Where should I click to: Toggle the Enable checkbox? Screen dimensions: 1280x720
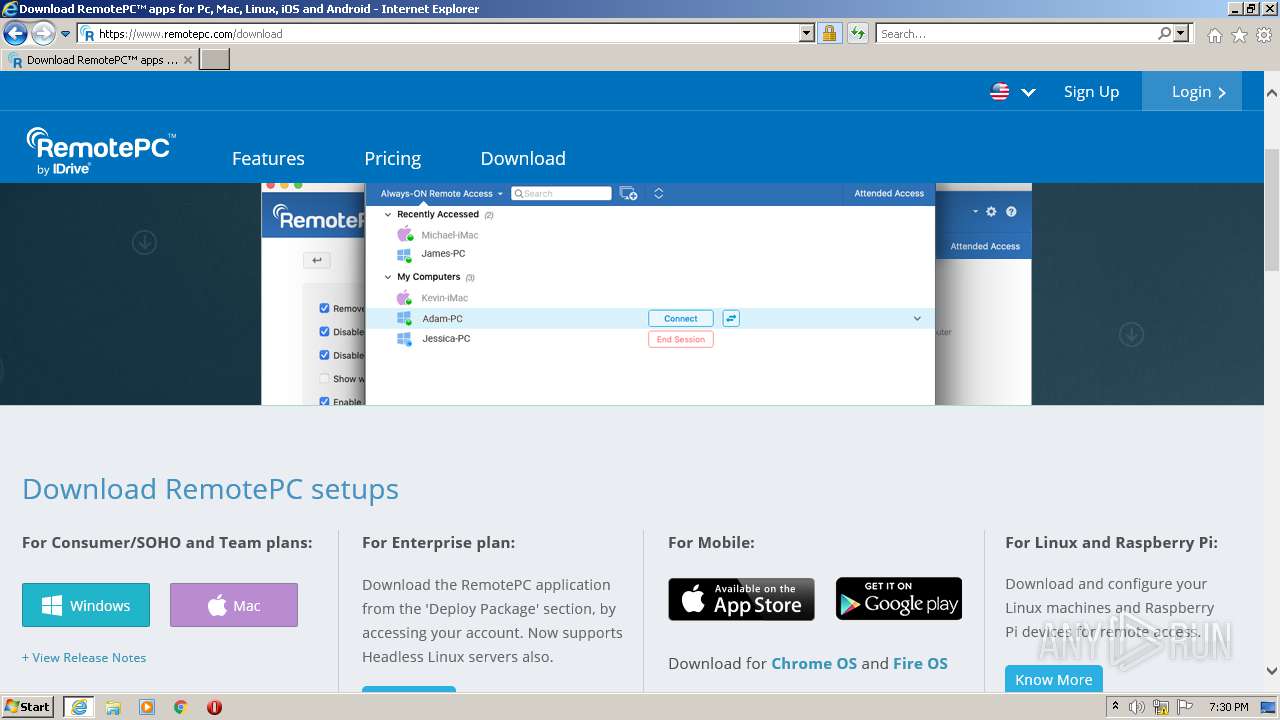coord(324,401)
